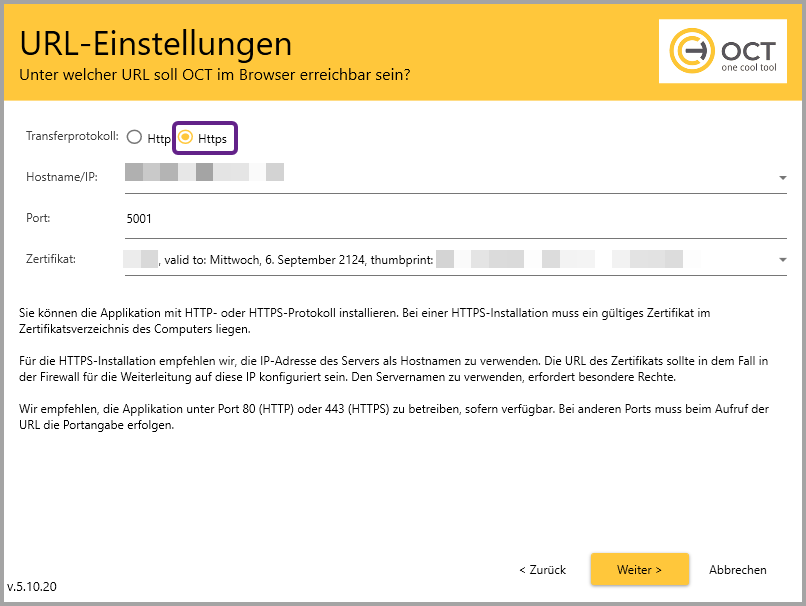Click the Transferprotokoll label
806x606 pixels.
(72, 136)
